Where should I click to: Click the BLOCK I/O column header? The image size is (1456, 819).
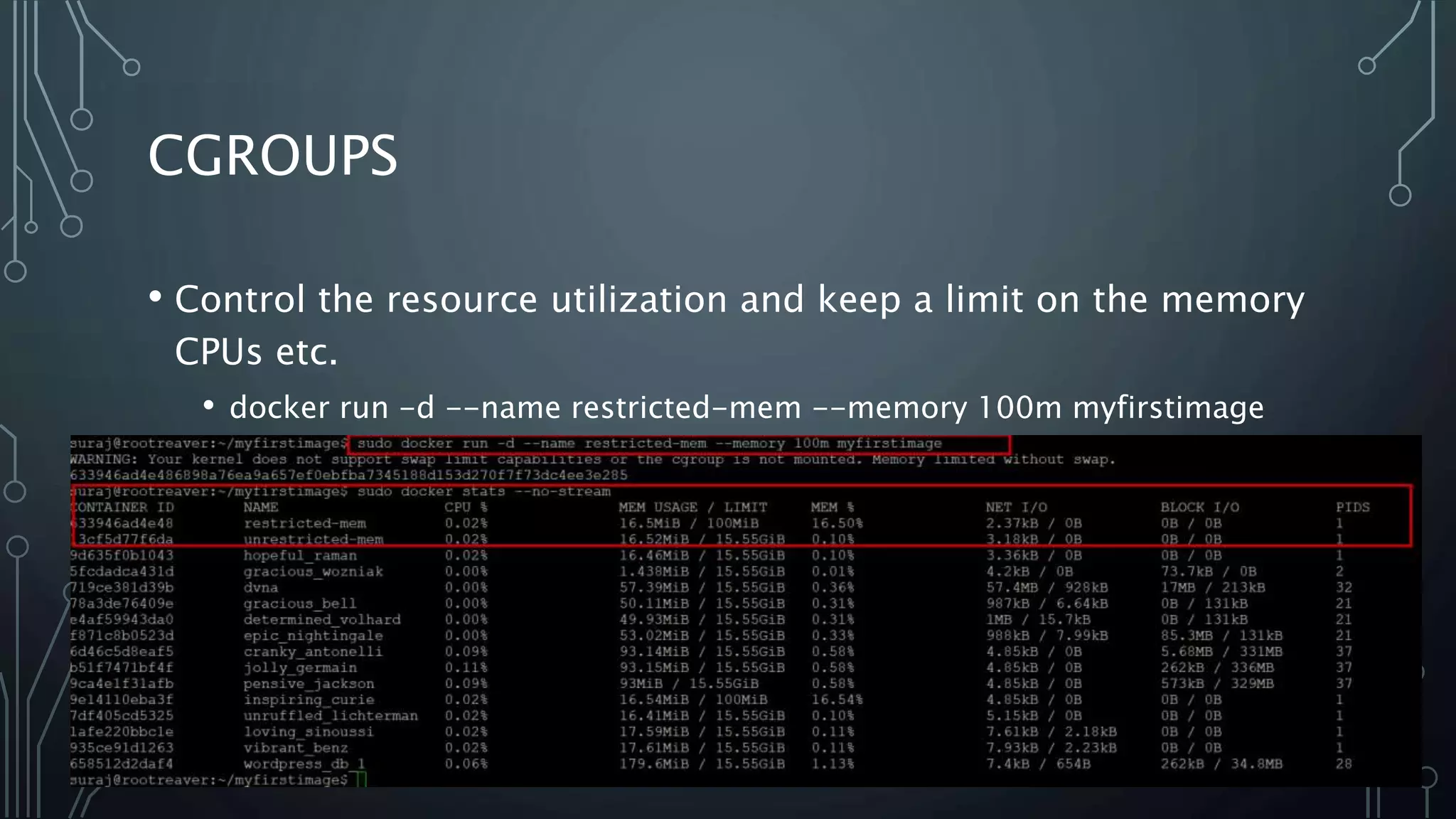pos(1199,508)
